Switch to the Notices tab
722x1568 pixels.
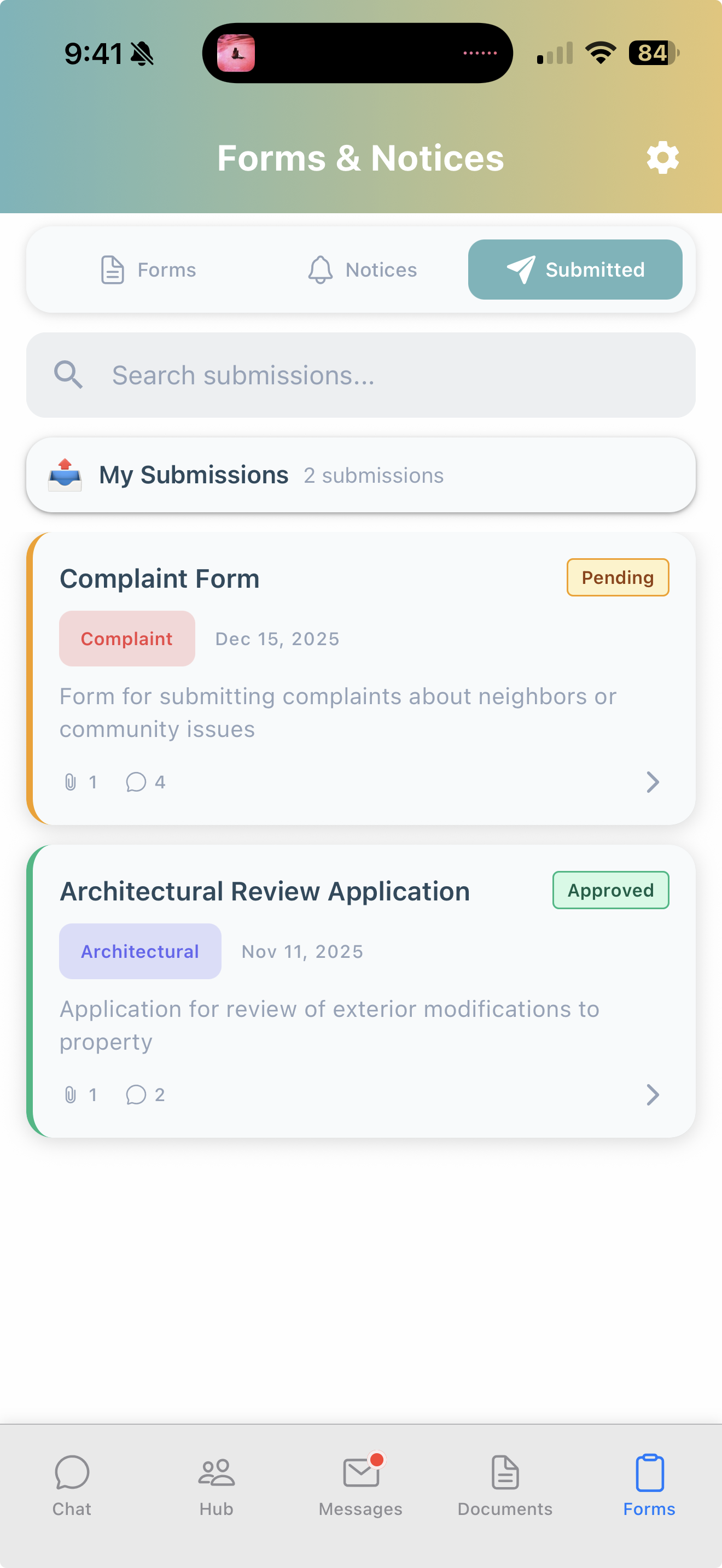click(x=362, y=270)
